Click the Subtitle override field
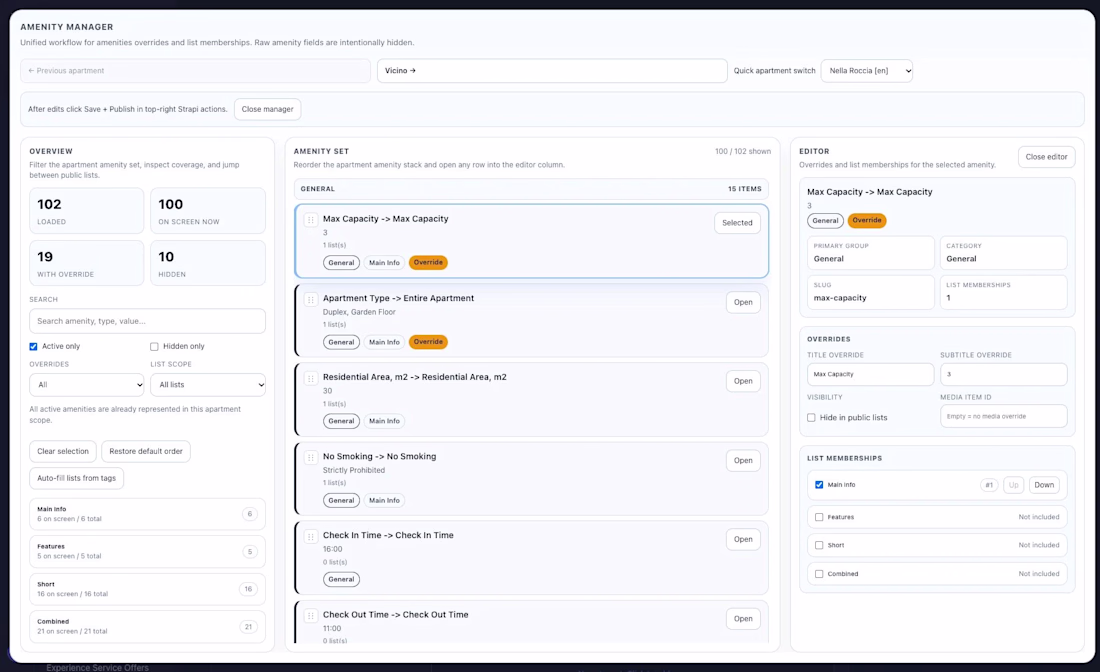The image size is (1100, 672). point(1003,375)
